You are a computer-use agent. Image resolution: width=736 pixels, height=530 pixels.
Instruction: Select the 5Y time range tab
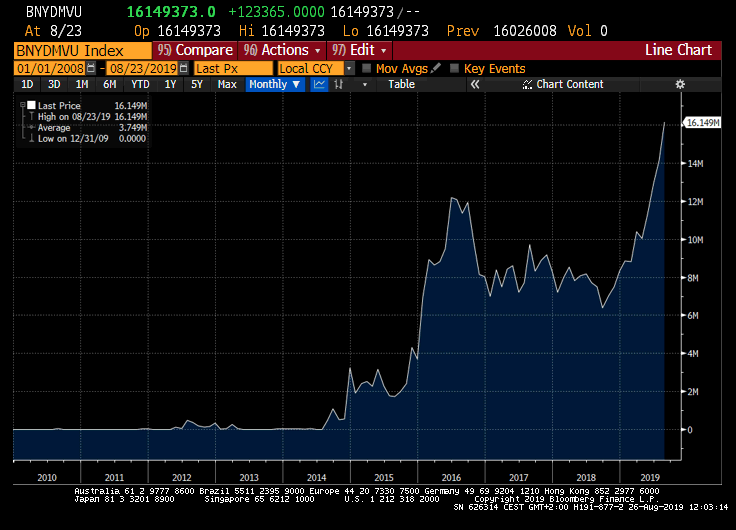(x=197, y=85)
